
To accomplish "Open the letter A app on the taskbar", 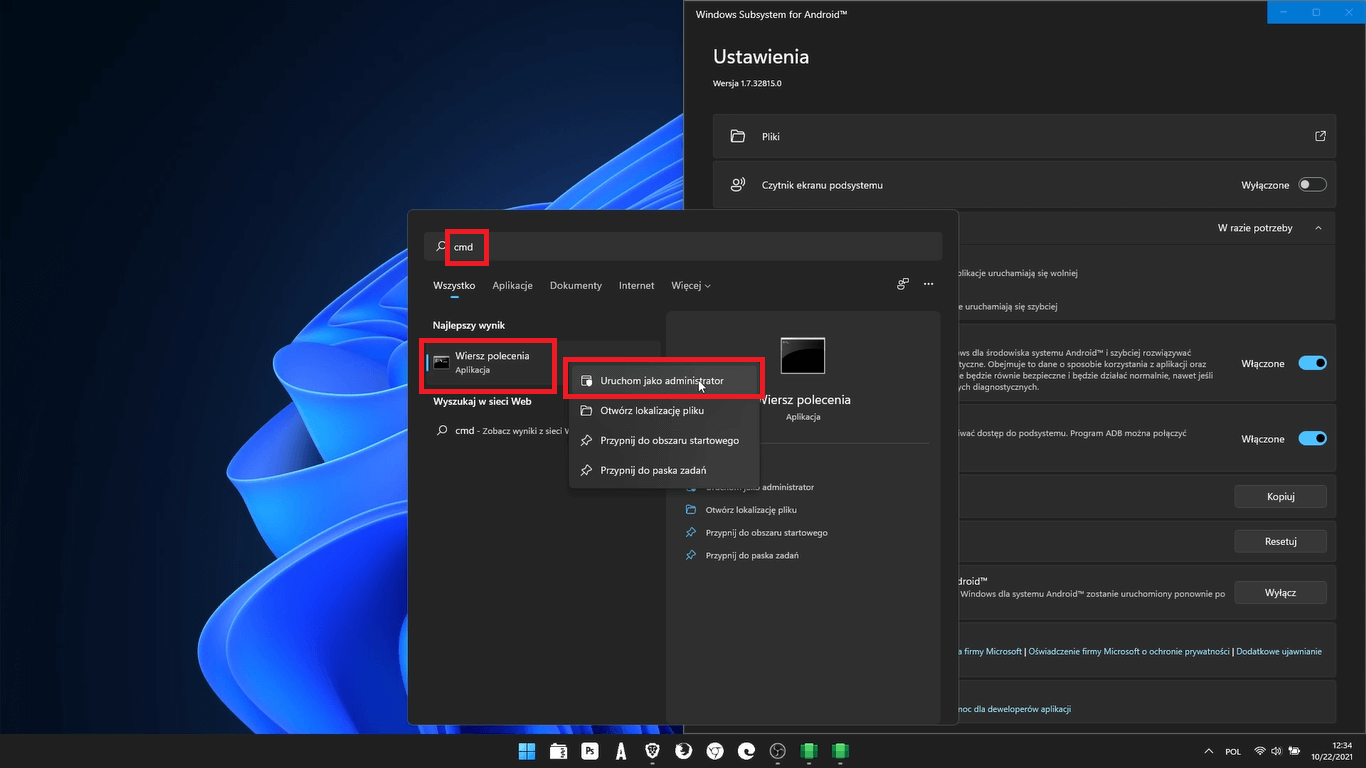I will [x=621, y=751].
